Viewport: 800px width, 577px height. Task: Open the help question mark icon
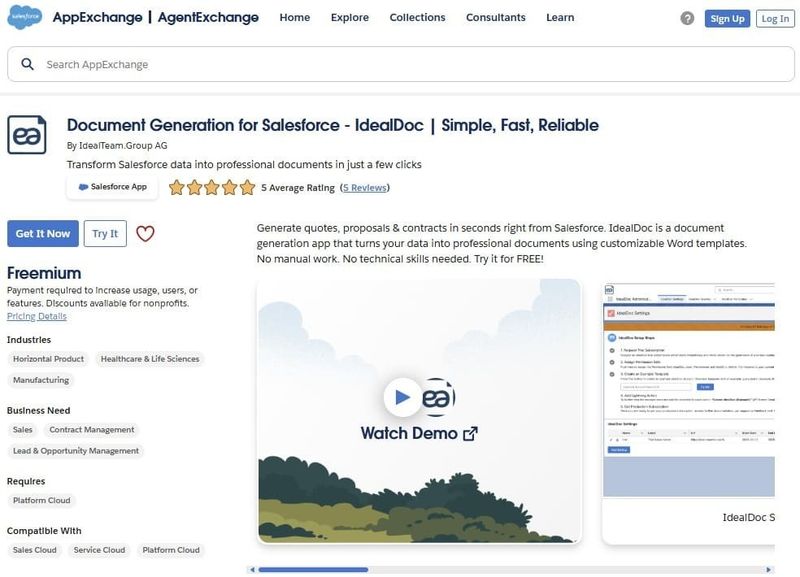point(687,18)
